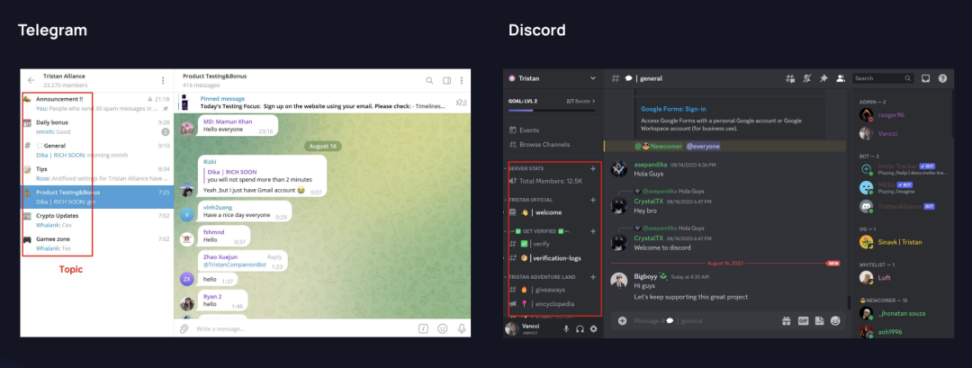Open sticker picker in Discord
This screenshot has width=972, height=368.
click(820, 321)
